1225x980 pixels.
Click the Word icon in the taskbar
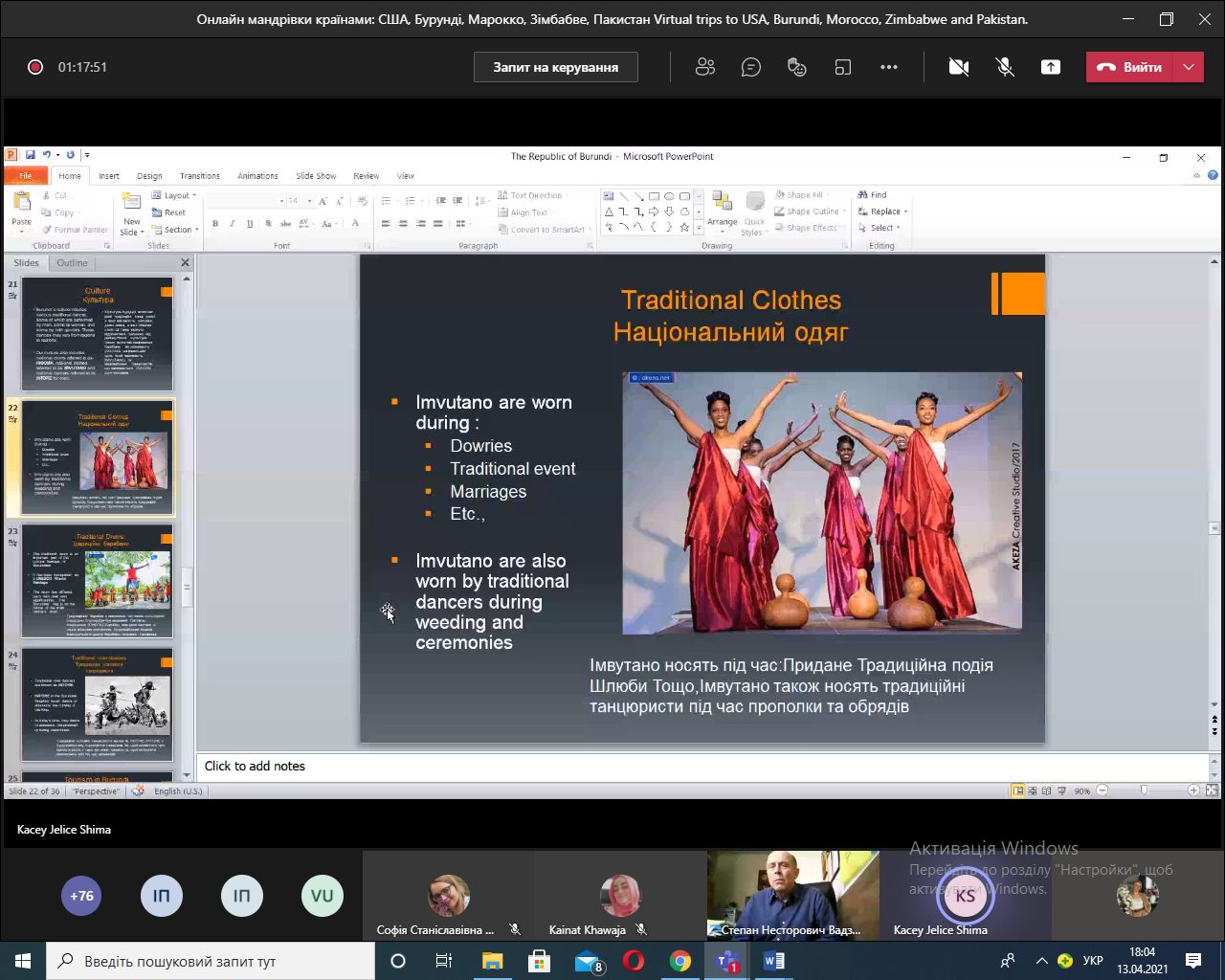tap(774, 961)
